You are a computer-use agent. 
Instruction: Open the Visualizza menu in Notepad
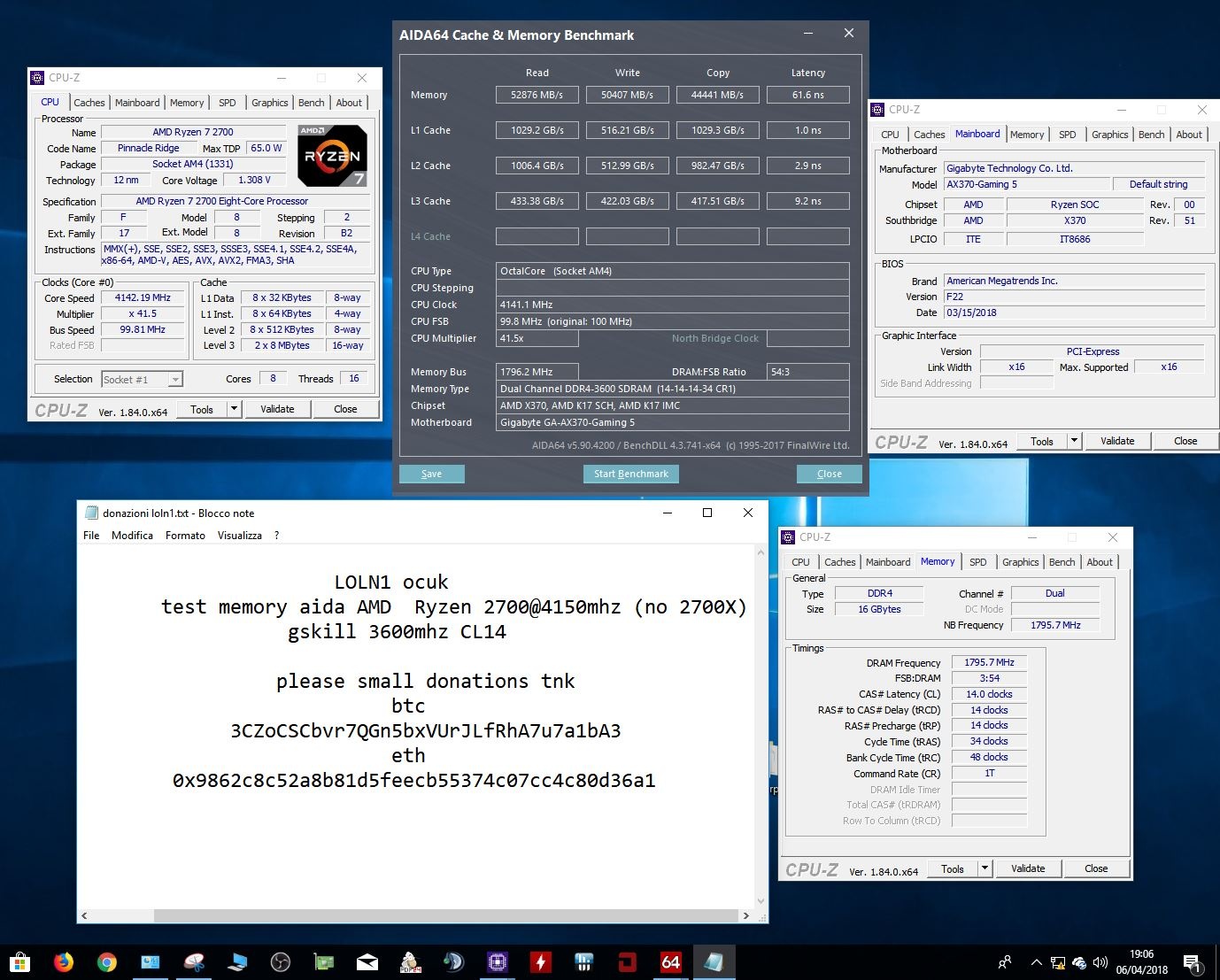pyautogui.click(x=240, y=536)
